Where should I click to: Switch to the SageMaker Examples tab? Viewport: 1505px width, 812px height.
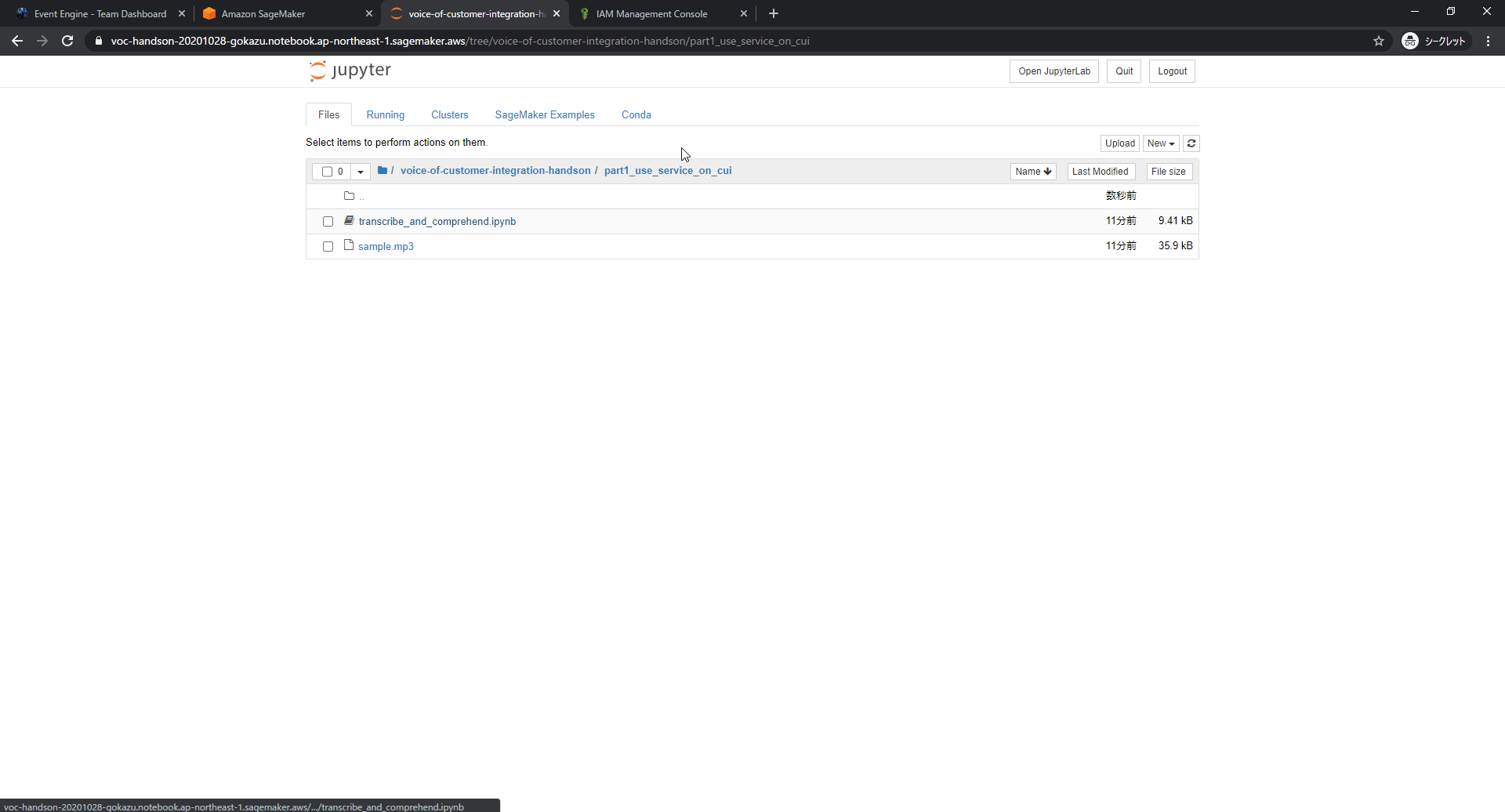[545, 114]
